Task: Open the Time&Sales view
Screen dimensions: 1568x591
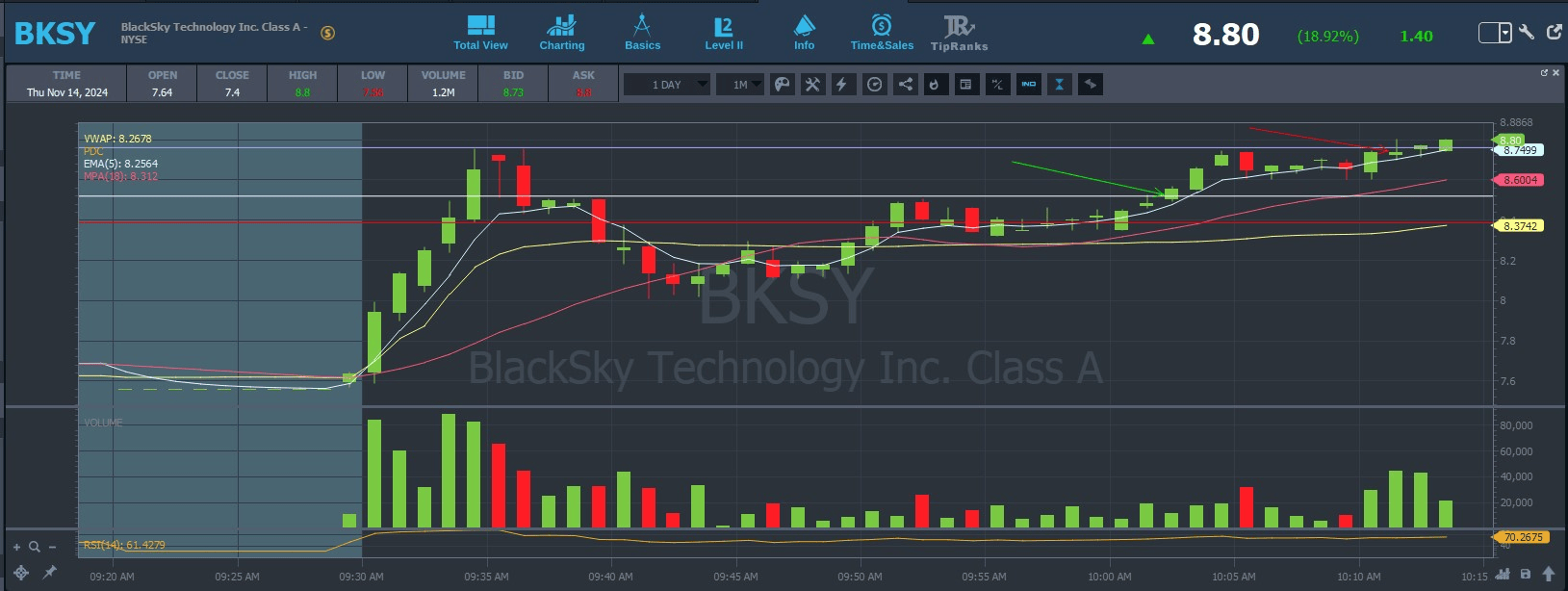Action: 882,33
